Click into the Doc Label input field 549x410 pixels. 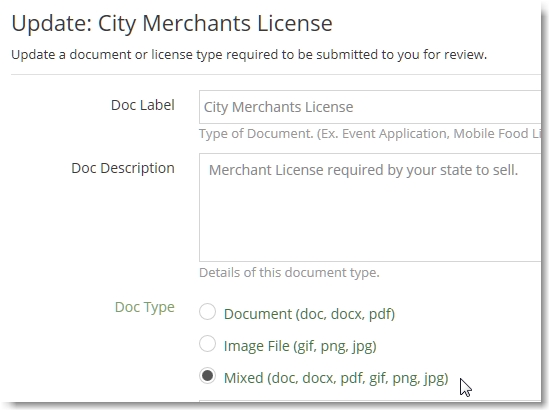pyautogui.click(x=370, y=107)
